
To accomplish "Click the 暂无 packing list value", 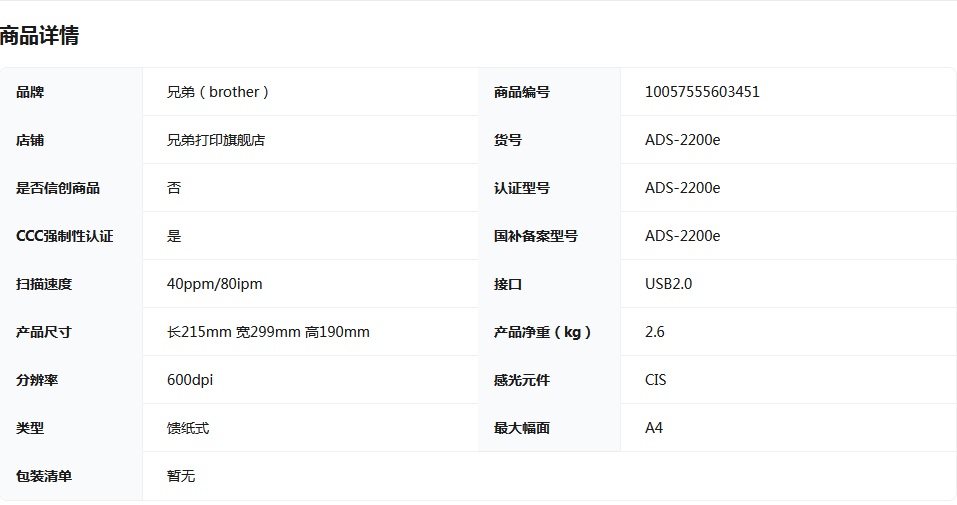I will [x=181, y=476].
